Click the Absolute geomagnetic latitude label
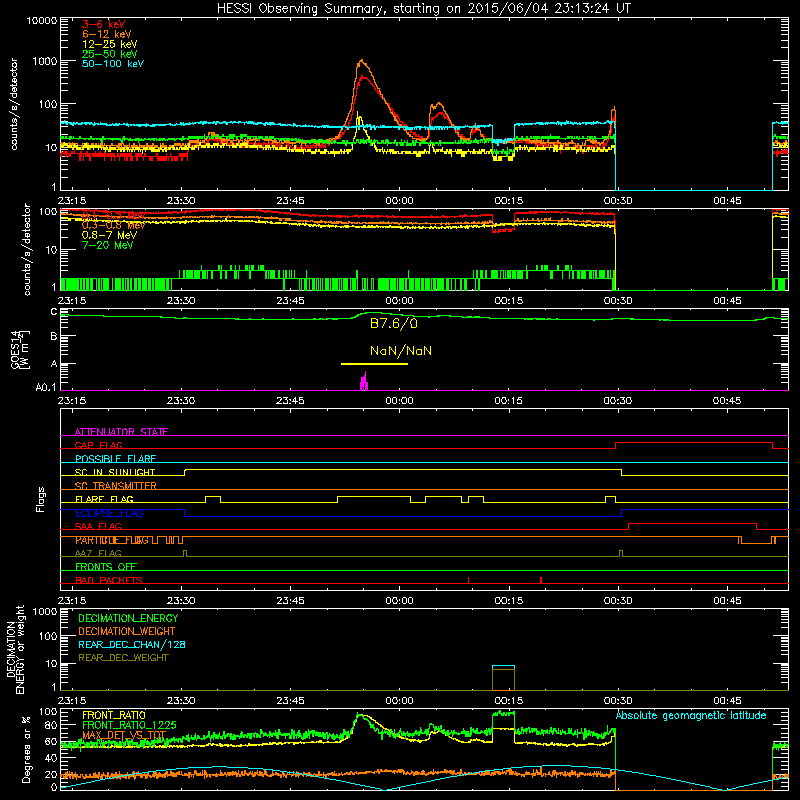 [691, 716]
